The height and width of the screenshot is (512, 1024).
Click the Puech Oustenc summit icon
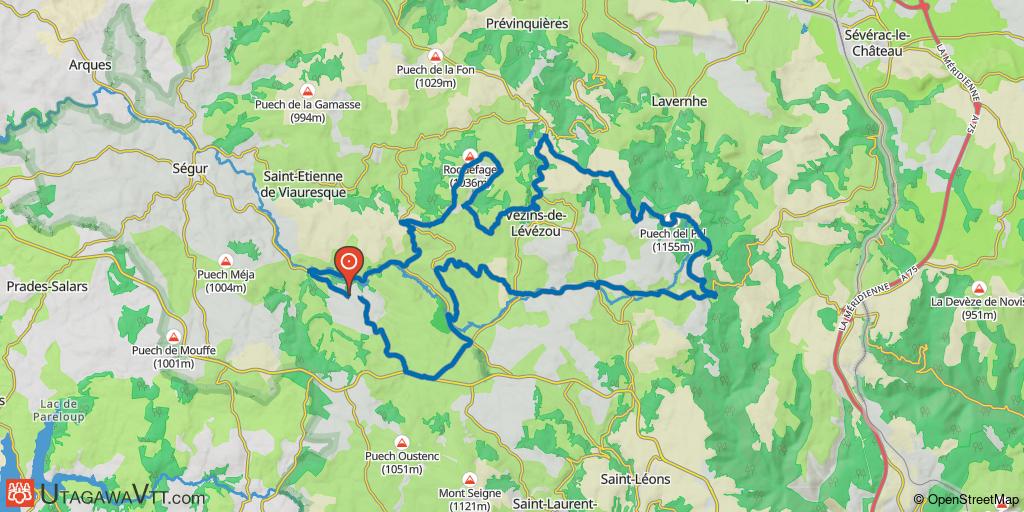[402, 442]
